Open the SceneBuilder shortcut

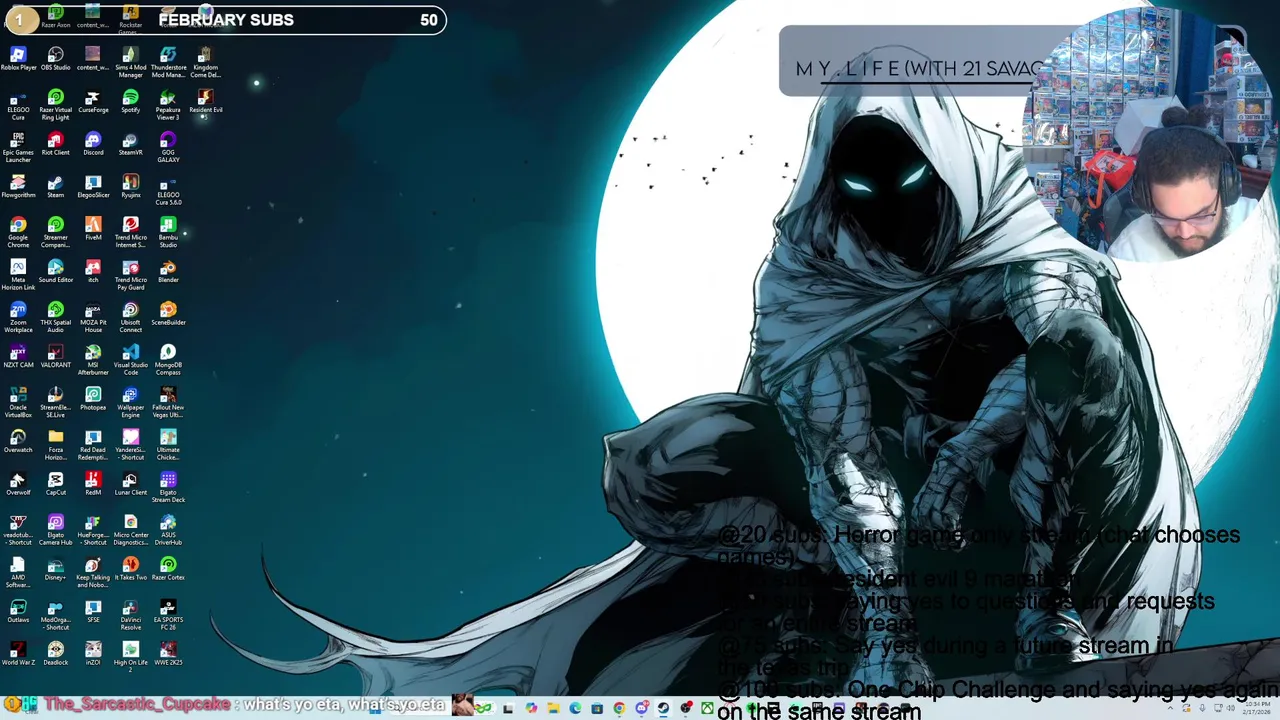click(x=168, y=314)
